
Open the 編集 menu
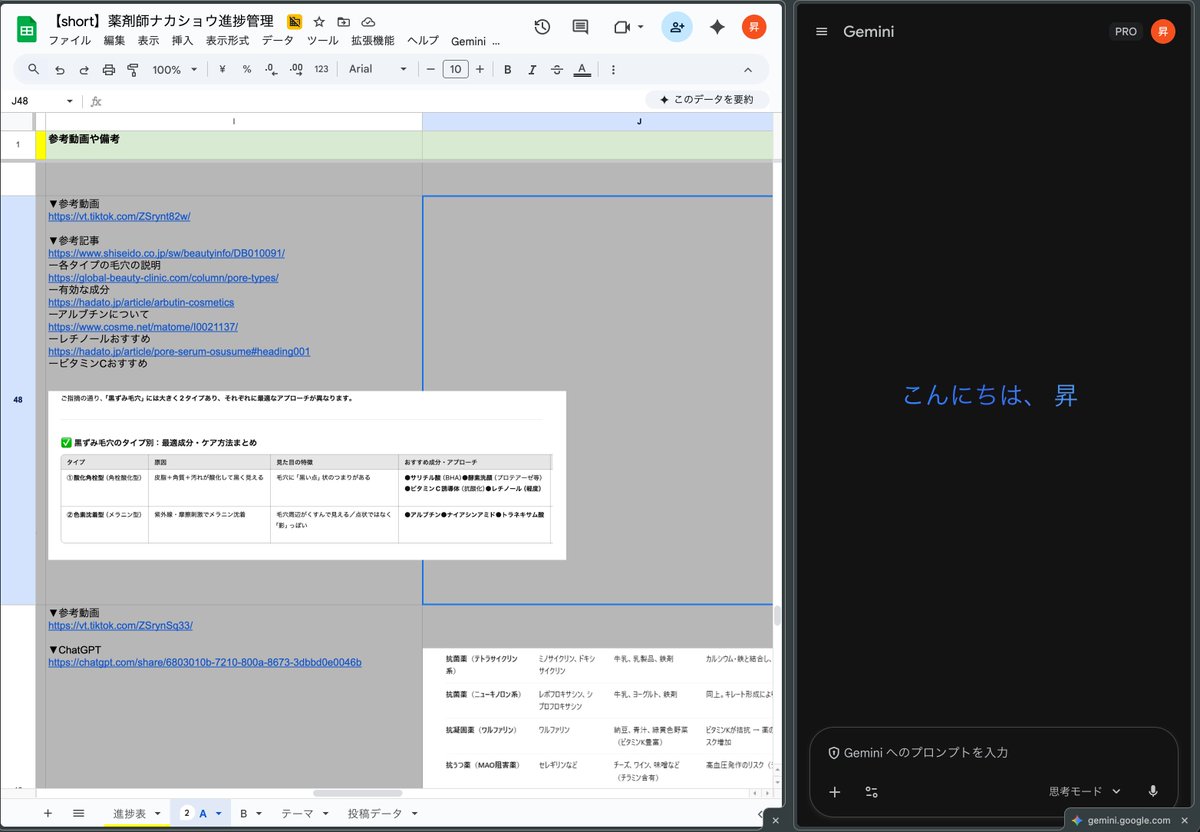click(x=114, y=41)
